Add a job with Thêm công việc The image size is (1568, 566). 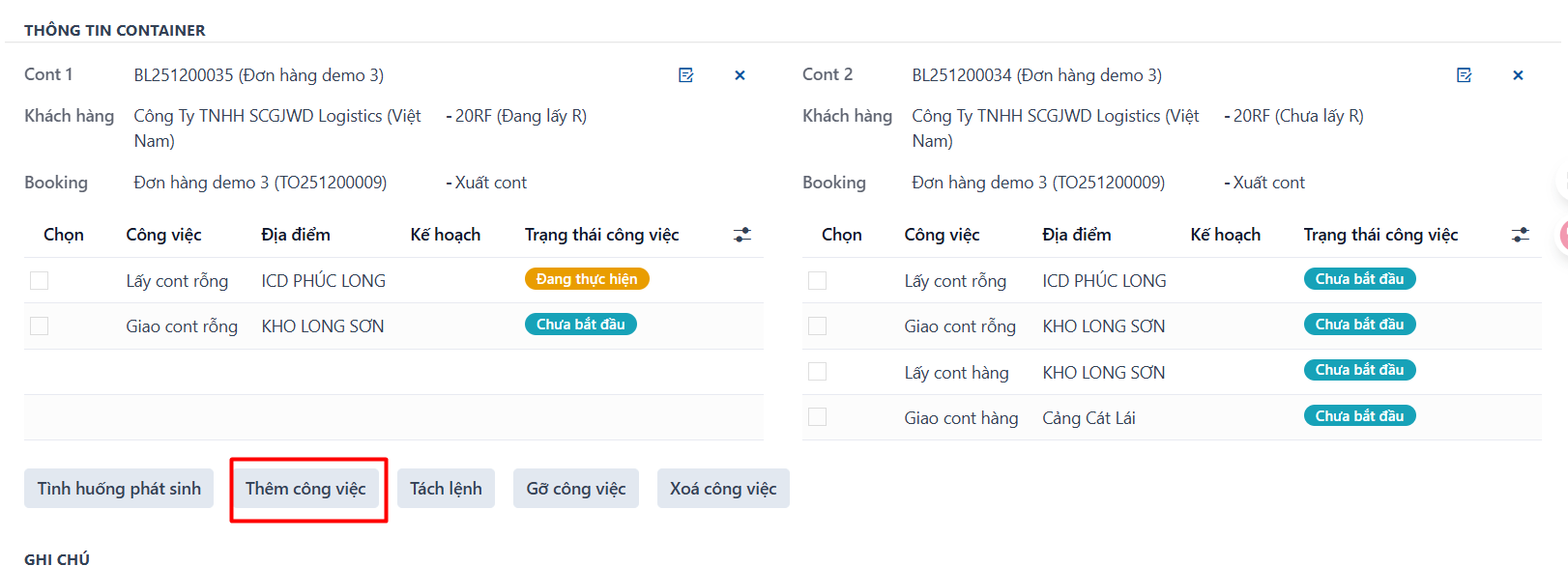click(x=305, y=489)
